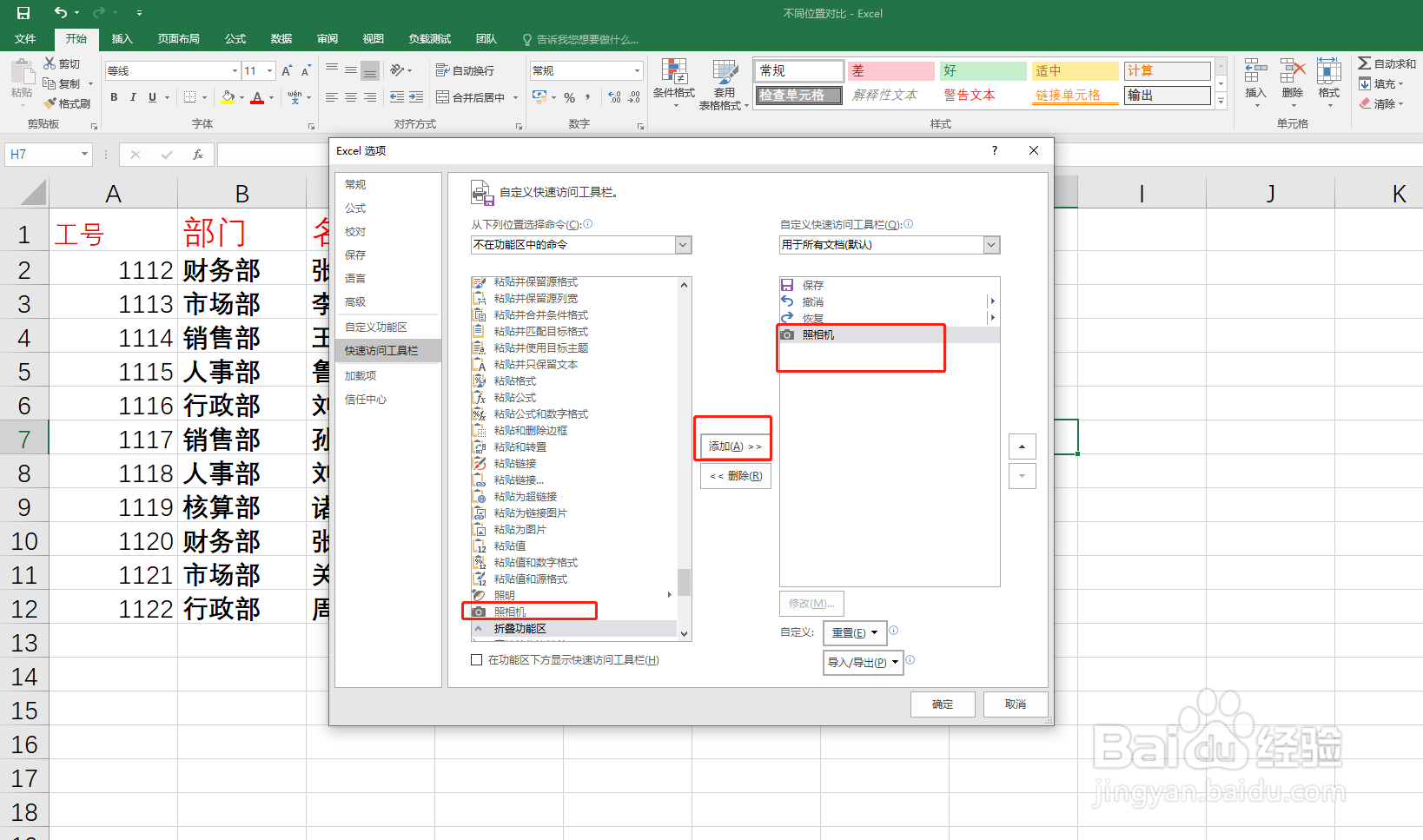Expand the Name Box H7 dropdown
This screenshot has height=840, width=1423.
pyautogui.click(x=84, y=155)
